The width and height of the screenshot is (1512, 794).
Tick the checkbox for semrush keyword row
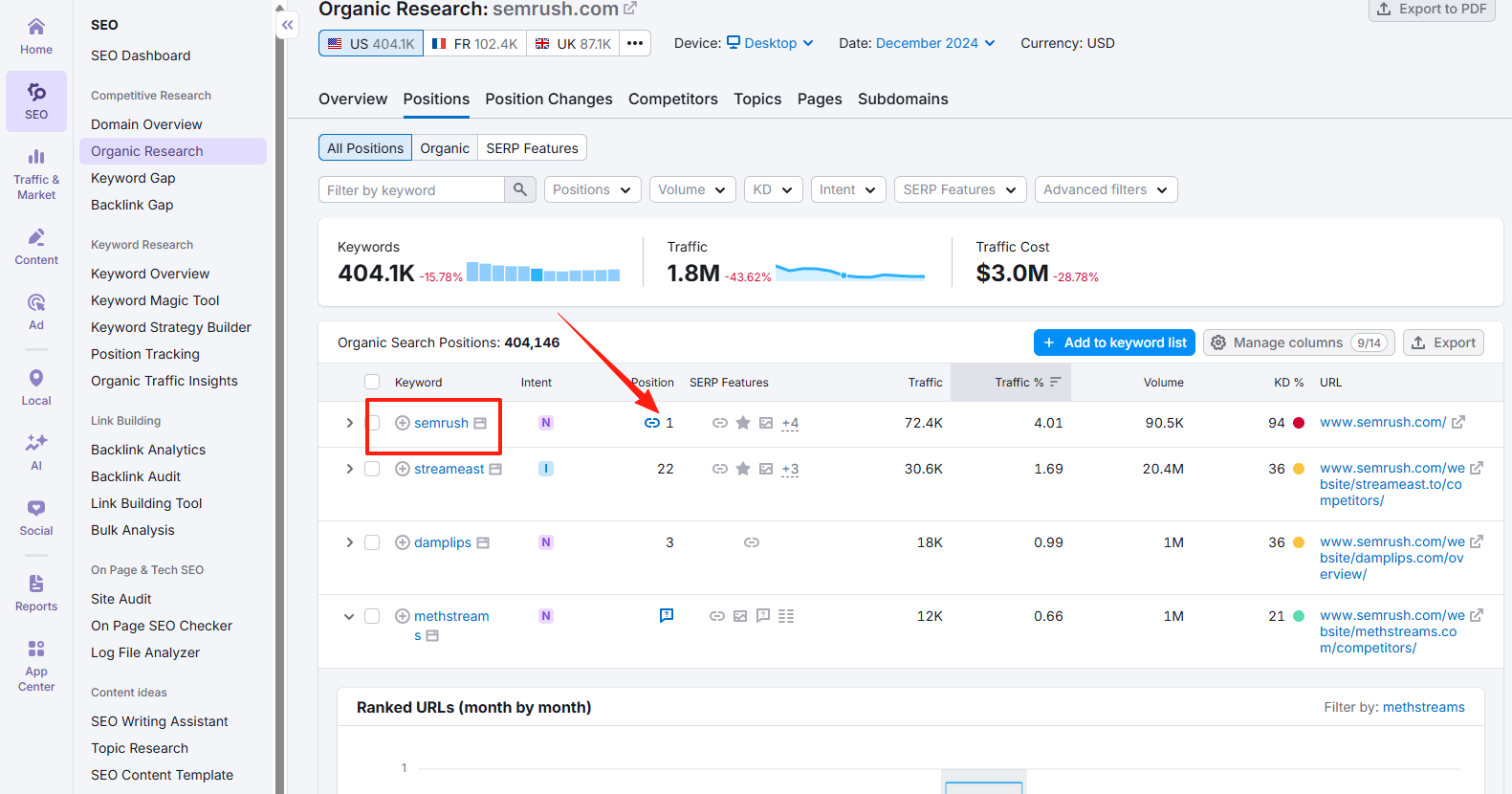pyautogui.click(x=372, y=423)
